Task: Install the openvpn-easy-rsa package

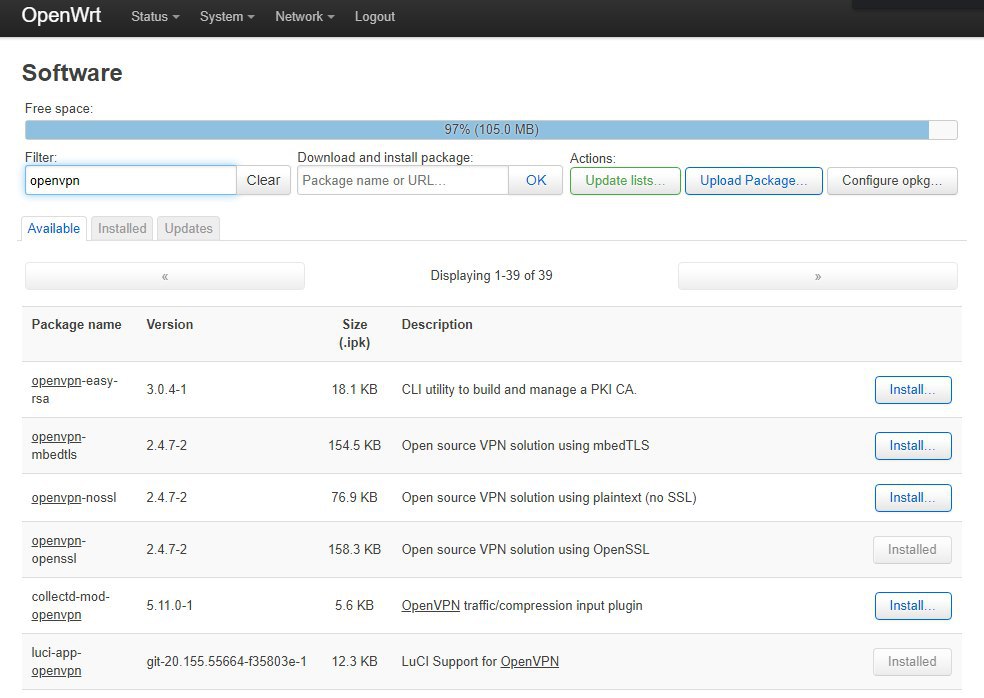Action: 913,390
